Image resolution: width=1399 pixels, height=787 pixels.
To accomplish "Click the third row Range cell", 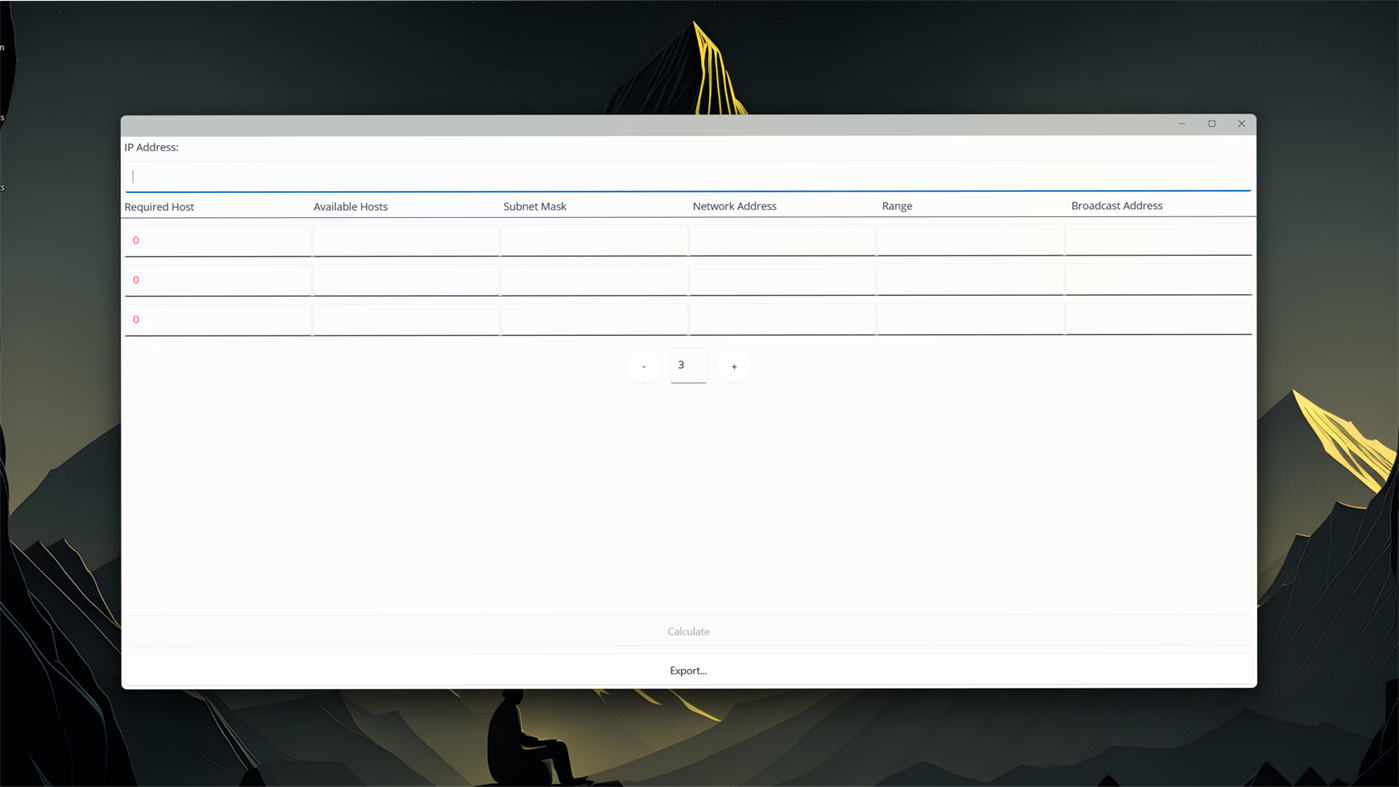I will tap(969, 319).
